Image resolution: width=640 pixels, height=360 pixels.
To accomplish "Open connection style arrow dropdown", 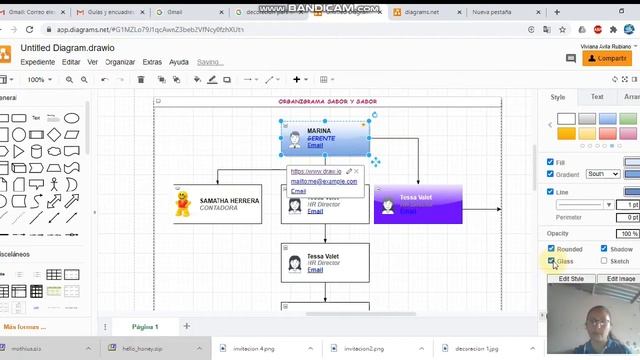I will (x=251, y=80).
